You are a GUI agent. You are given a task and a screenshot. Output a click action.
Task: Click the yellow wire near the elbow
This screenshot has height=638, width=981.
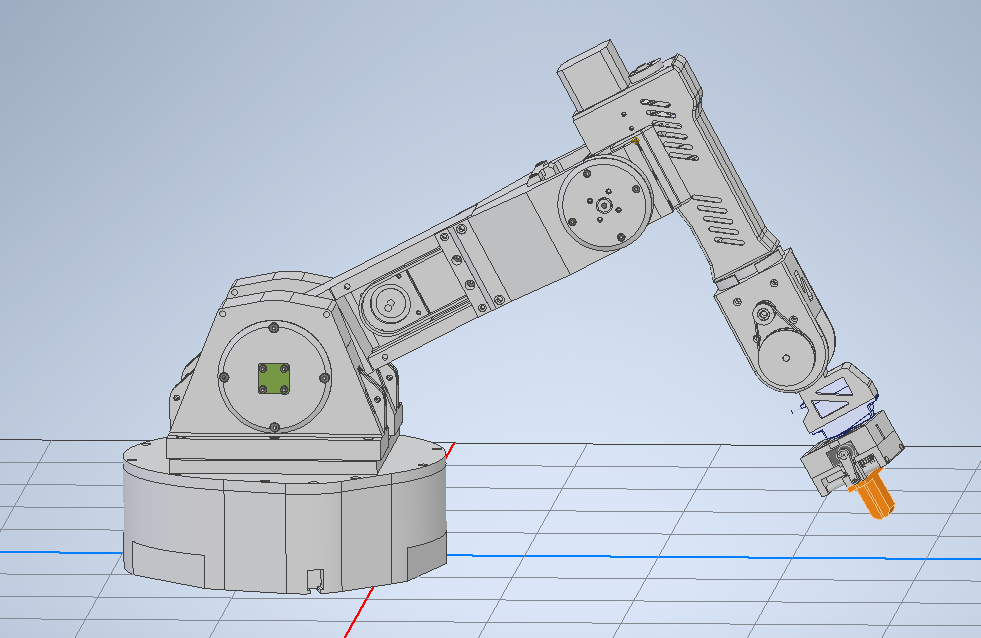[636, 140]
